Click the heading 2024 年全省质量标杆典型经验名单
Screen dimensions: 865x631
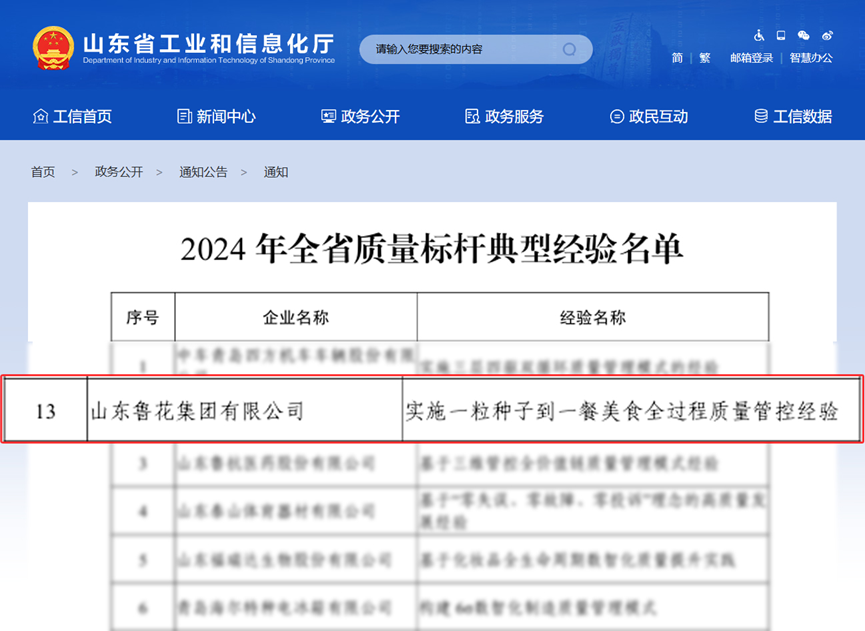(x=432, y=249)
